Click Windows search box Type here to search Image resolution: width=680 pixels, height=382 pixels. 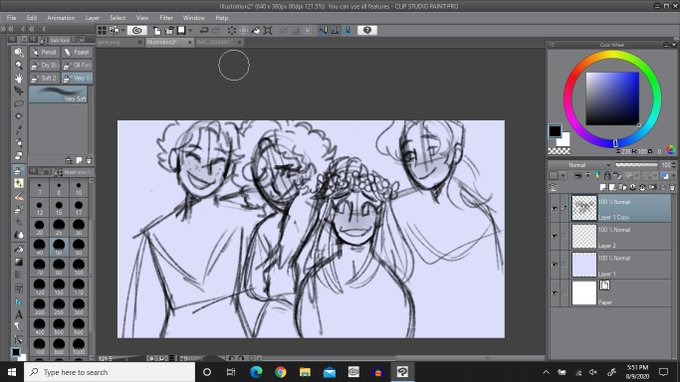coord(109,372)
